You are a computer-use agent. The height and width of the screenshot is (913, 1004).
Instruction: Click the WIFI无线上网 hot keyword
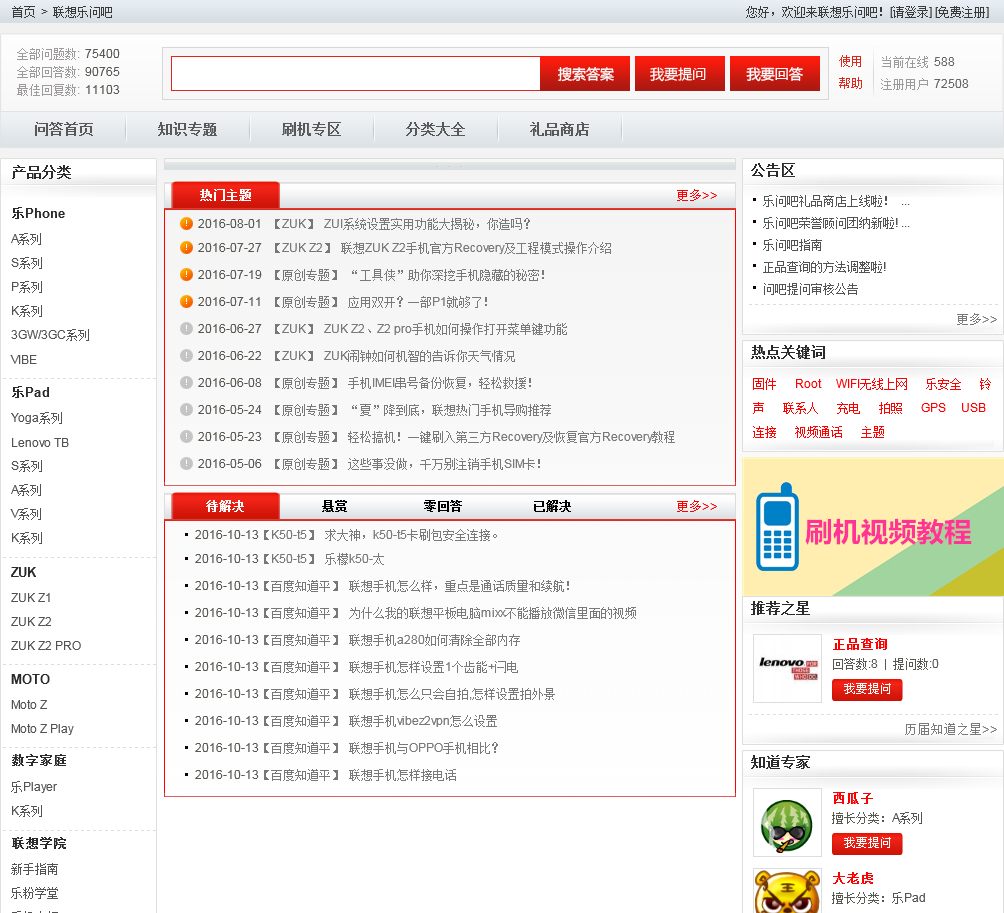[x=871, y=384]
